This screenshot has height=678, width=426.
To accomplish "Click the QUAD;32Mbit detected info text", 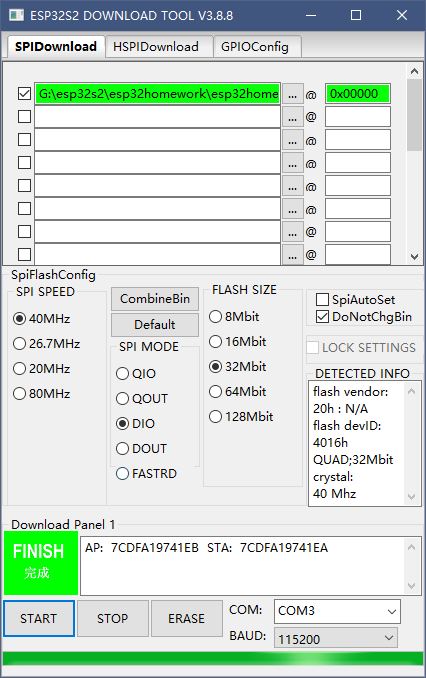I will coord(353,460).
